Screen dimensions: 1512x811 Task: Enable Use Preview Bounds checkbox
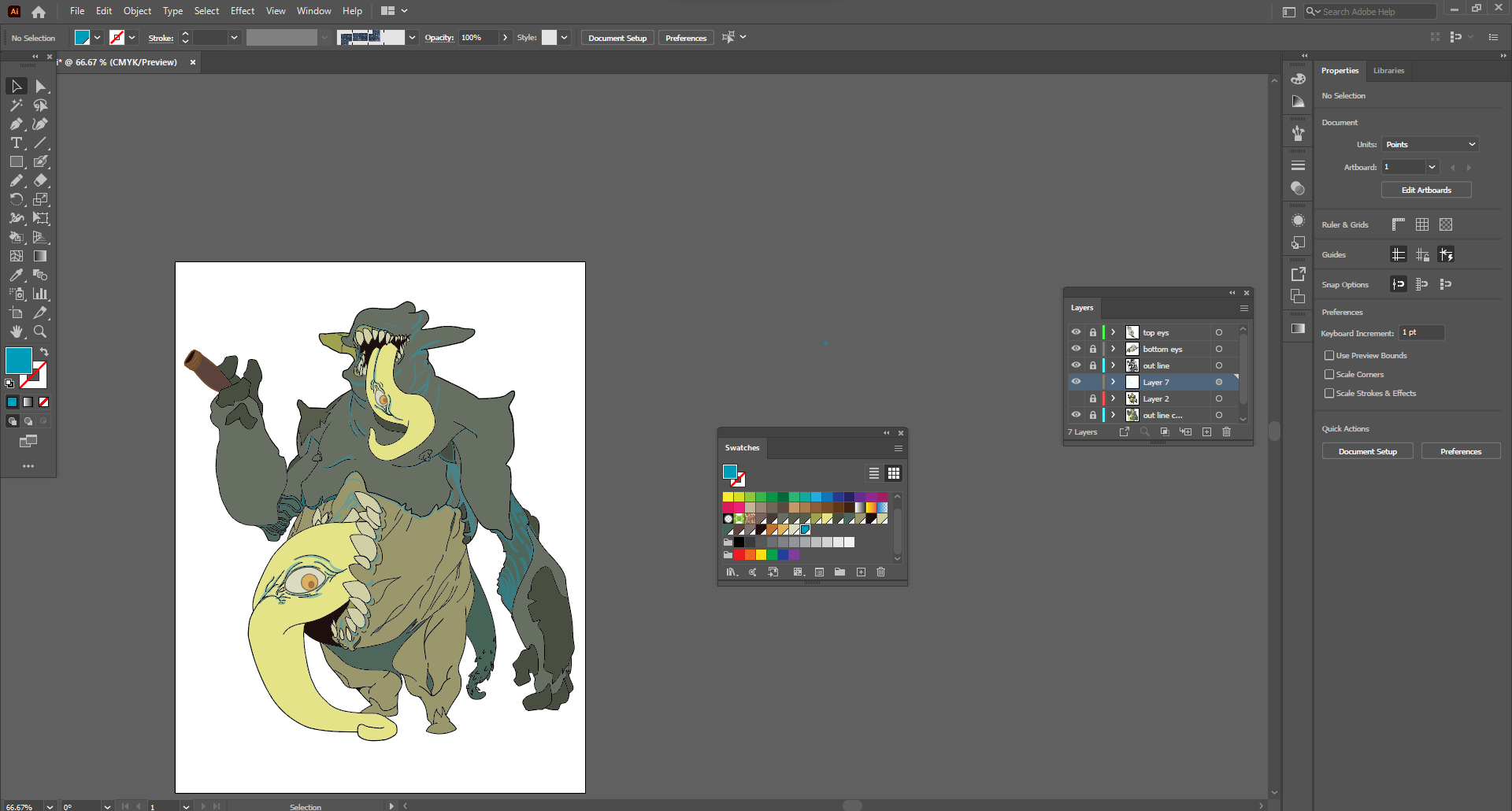[1329, 355]
